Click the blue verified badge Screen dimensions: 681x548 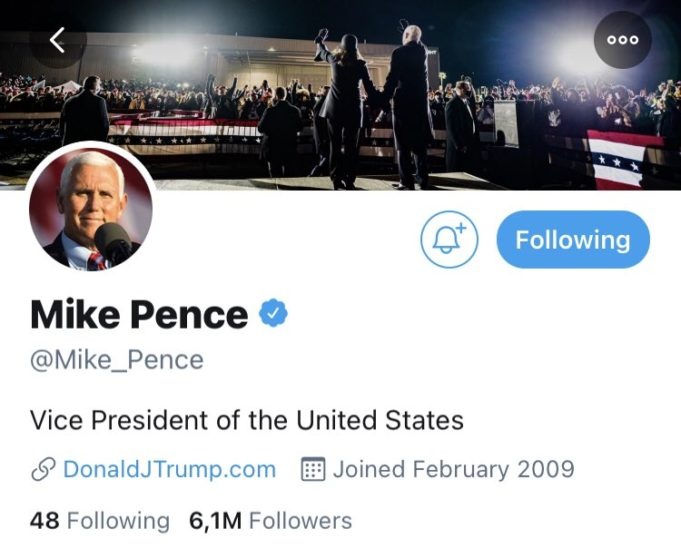click(x=274, y=315)
